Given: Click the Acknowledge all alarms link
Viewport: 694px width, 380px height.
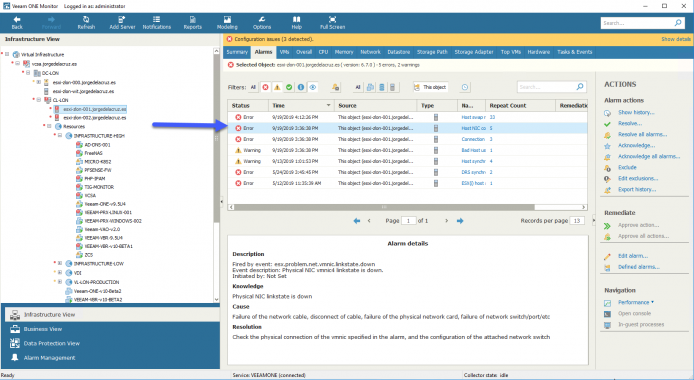Looking at the screenshot, I should [649, 156].
